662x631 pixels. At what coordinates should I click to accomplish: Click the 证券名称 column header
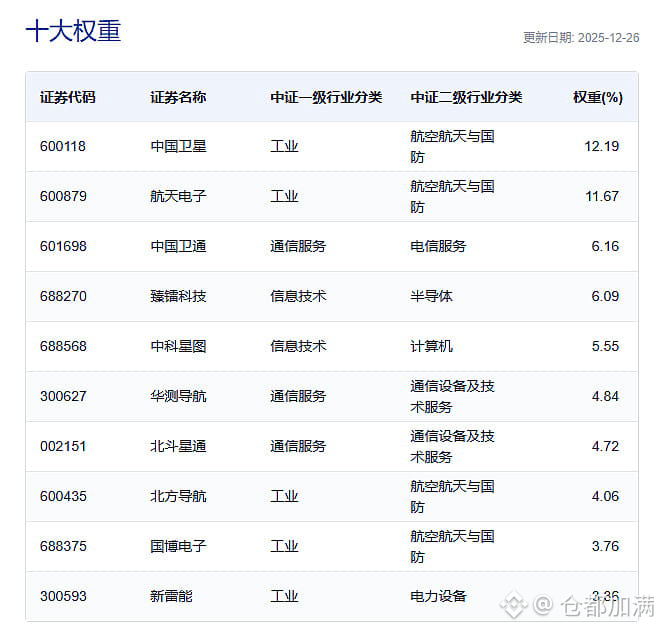pos(178,97)
